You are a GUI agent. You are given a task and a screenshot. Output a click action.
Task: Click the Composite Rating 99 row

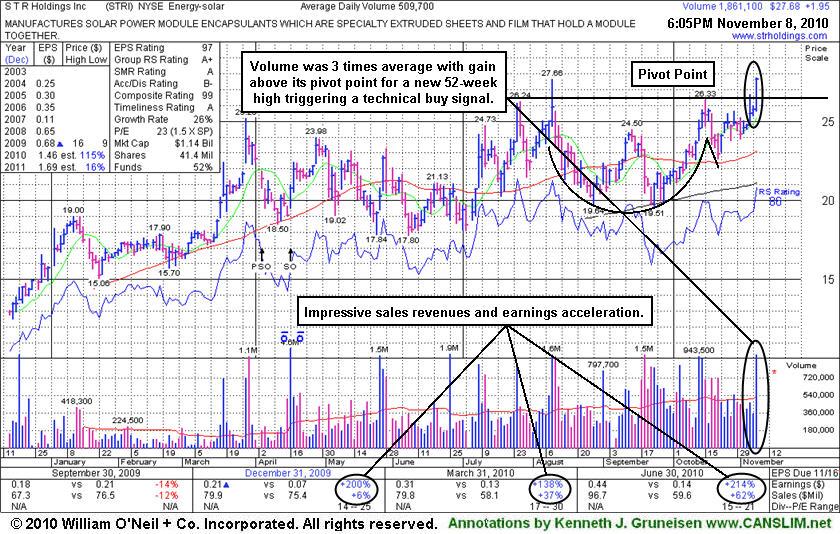tap(163, 95)
